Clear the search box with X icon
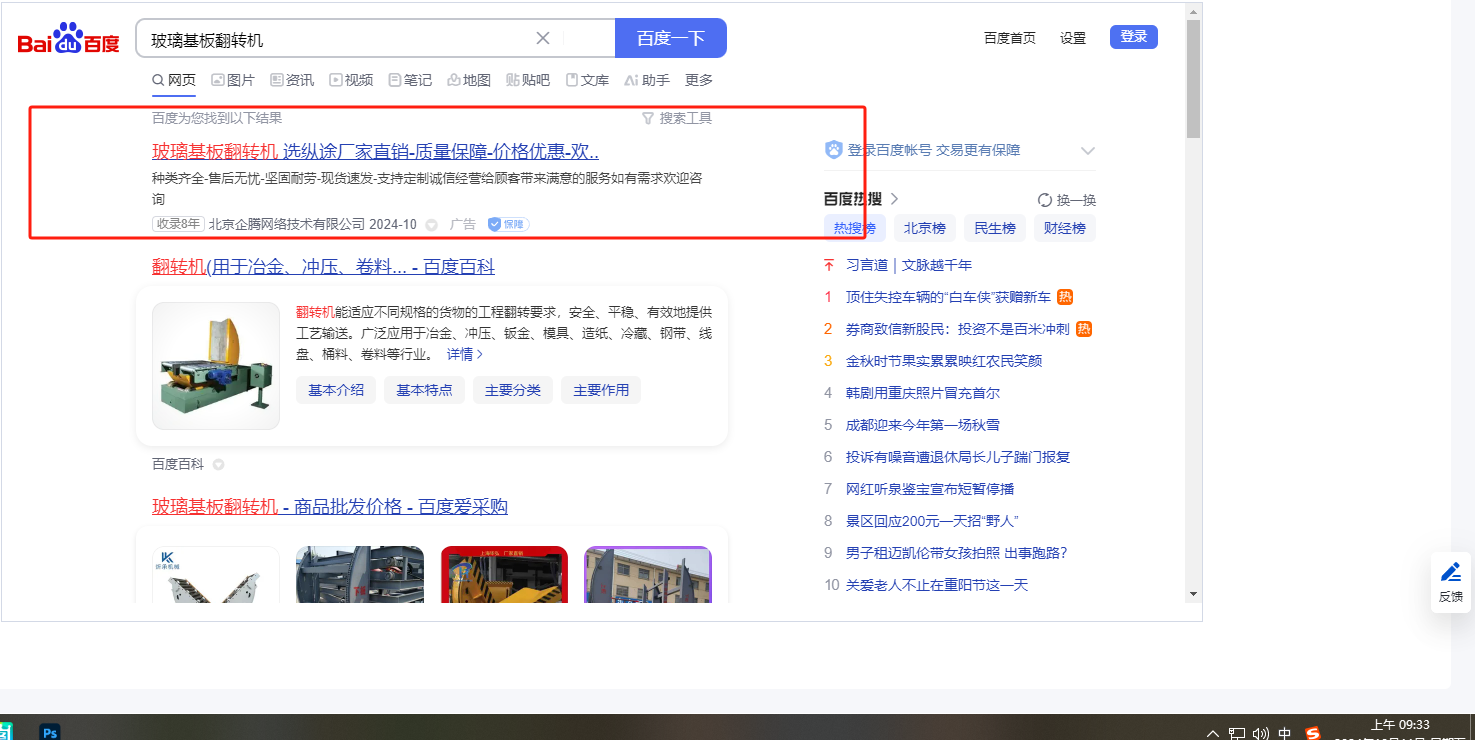 coord(543,38)
